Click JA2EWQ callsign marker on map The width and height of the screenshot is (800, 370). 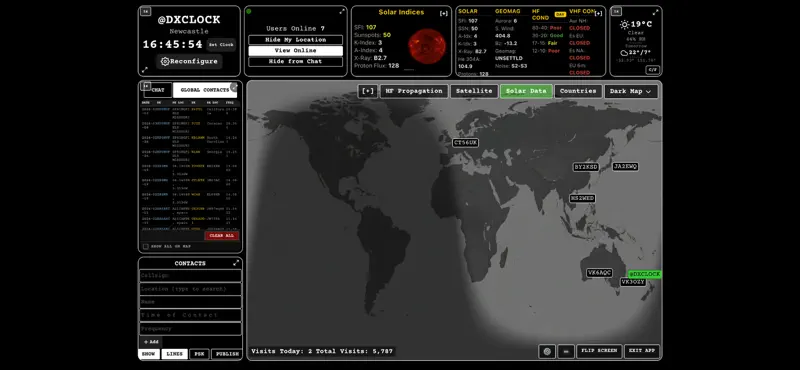tap(626, 166)
